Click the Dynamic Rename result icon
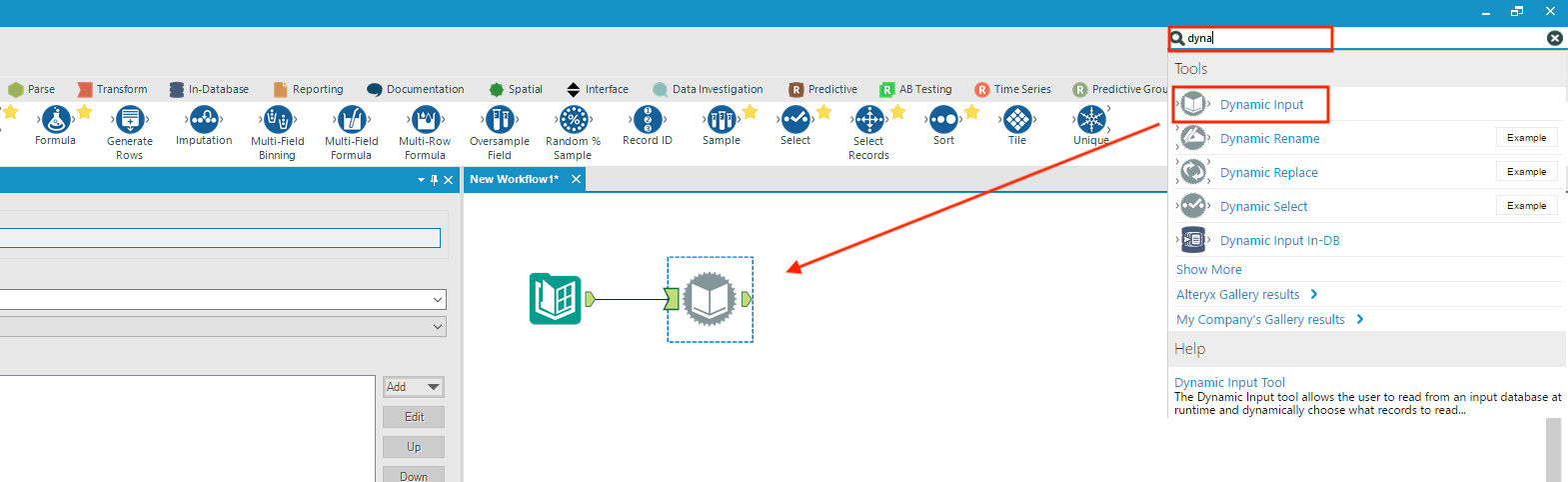1568x482 pixels. tap(1193, 138)
